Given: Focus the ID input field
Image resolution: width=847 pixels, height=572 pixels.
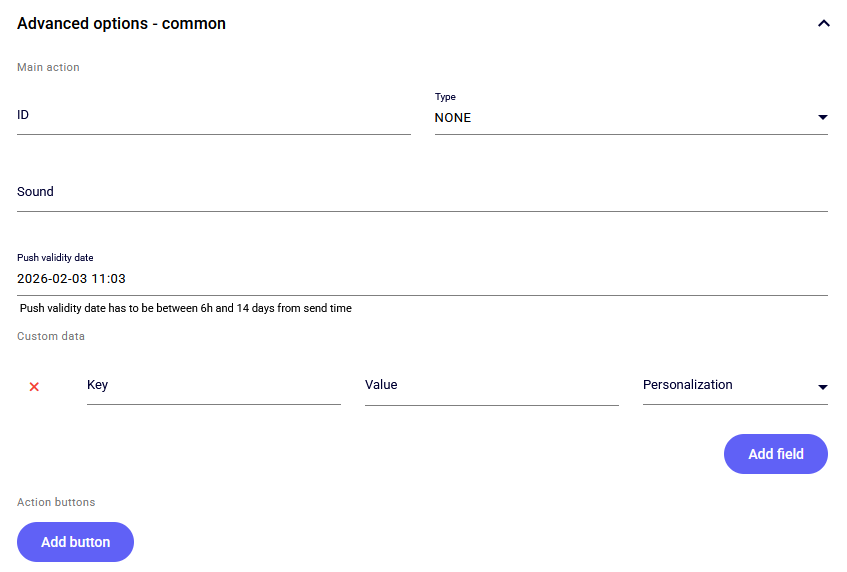Looking at the screenshot, I should point(213,116).
